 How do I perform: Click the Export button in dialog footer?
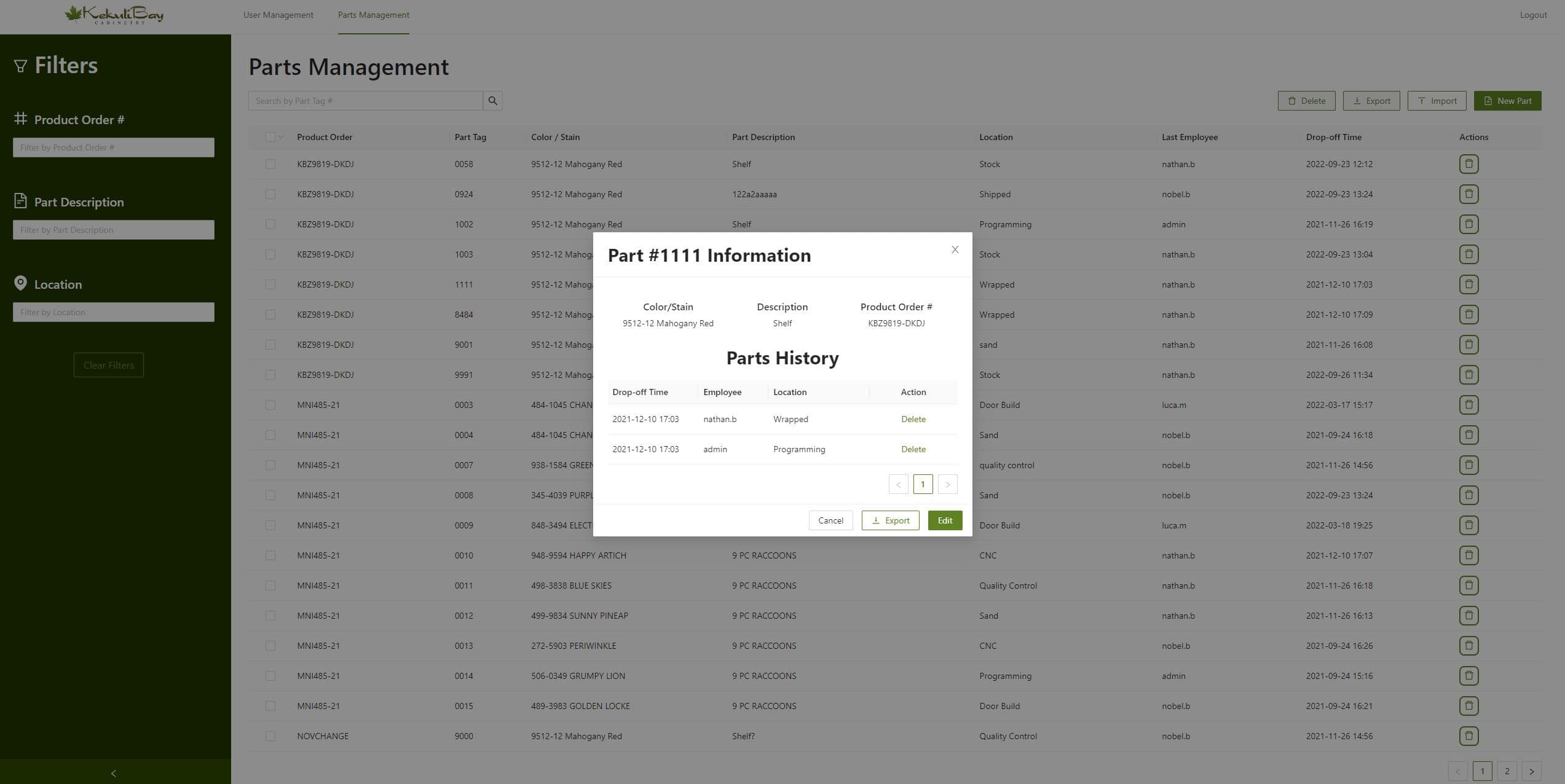click(890, 520)
